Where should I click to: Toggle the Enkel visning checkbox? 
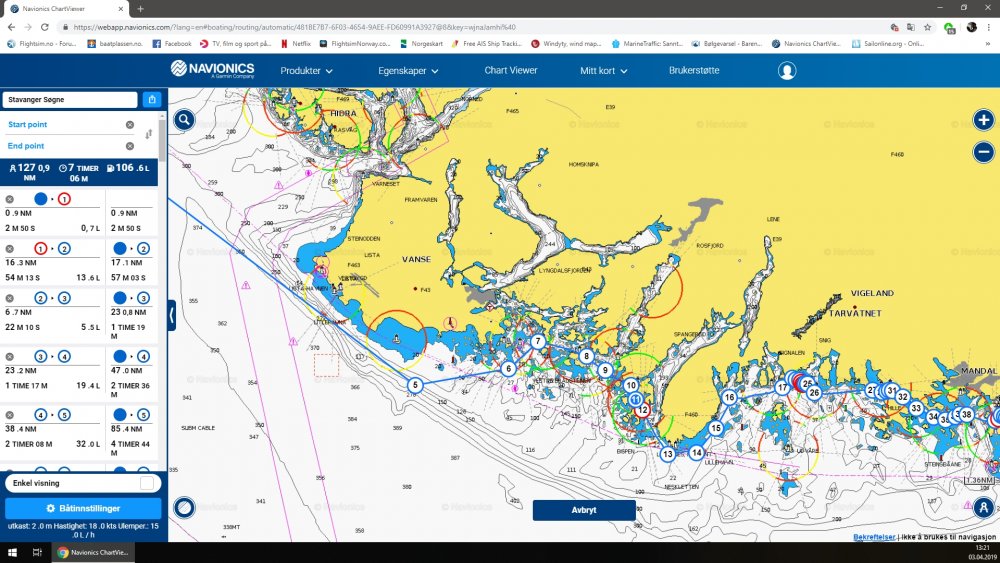[x=147, y=483]
